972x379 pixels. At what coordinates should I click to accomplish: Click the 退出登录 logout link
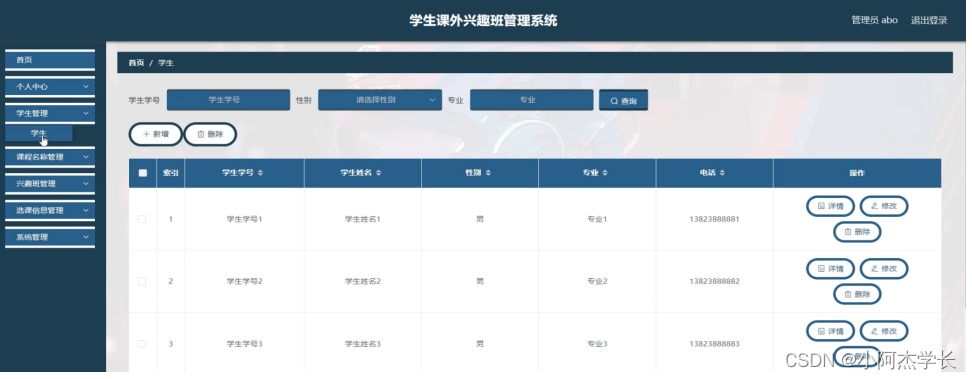(929, 20)
